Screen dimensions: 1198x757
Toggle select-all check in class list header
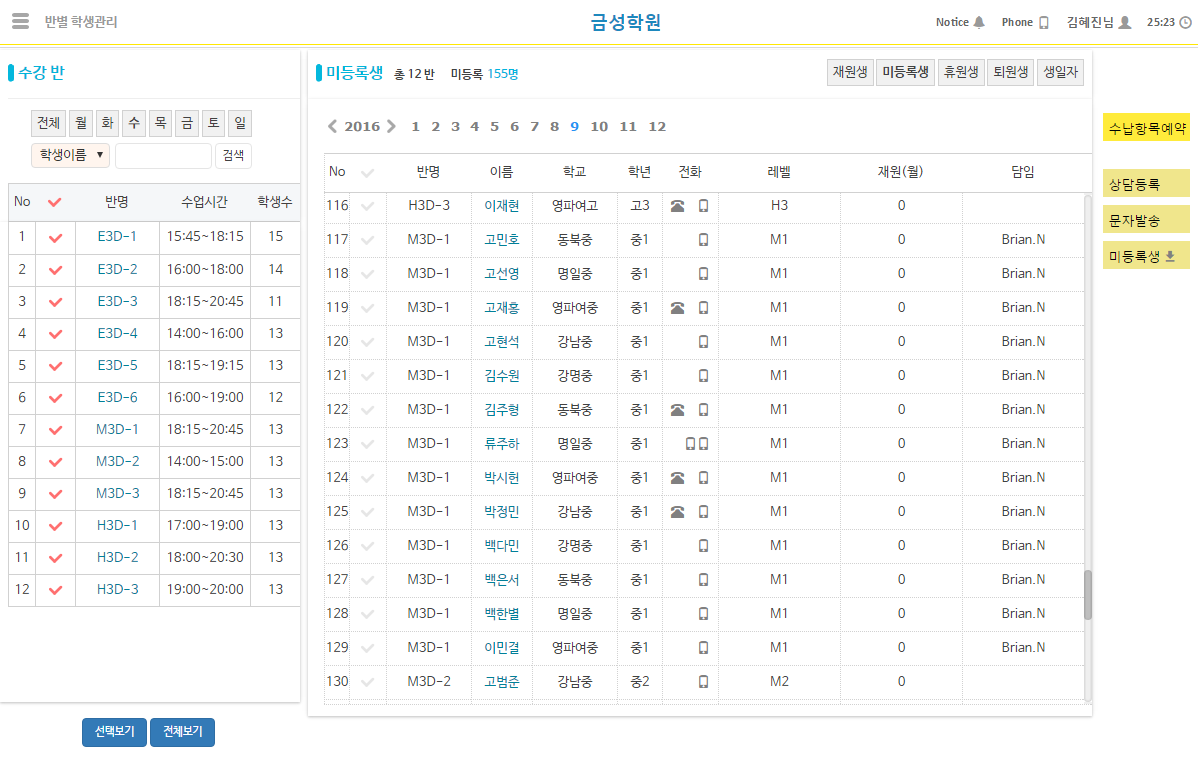[54, 202]
